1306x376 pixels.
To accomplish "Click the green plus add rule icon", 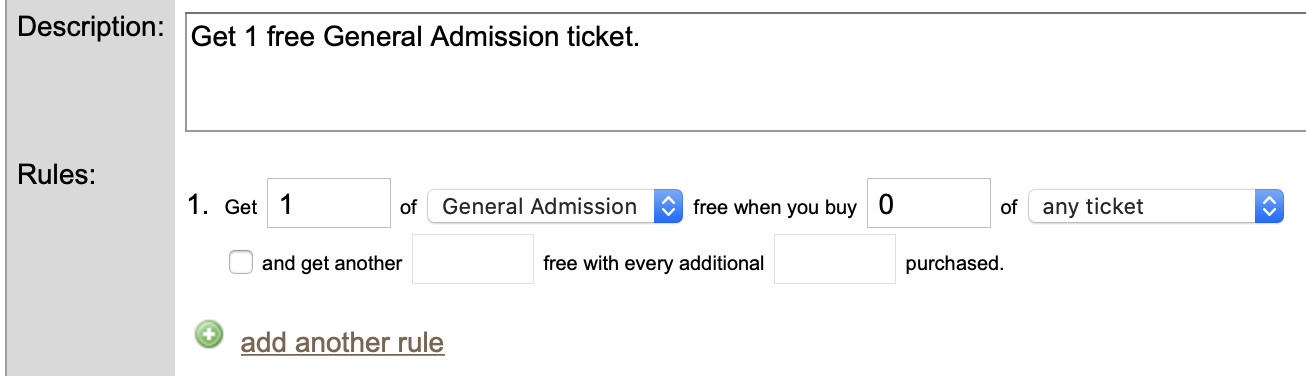I will pos(209,335).
